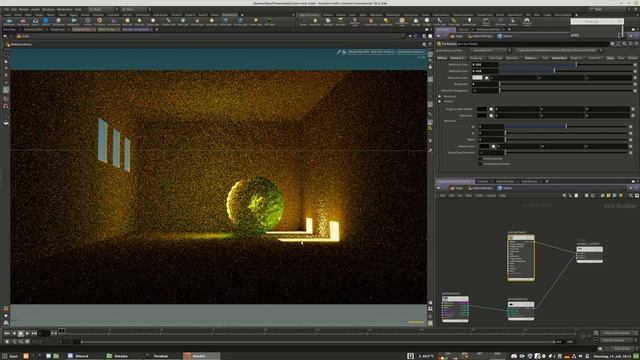
Task: Open the network editor Layout menu
Action: click(491, 196)
